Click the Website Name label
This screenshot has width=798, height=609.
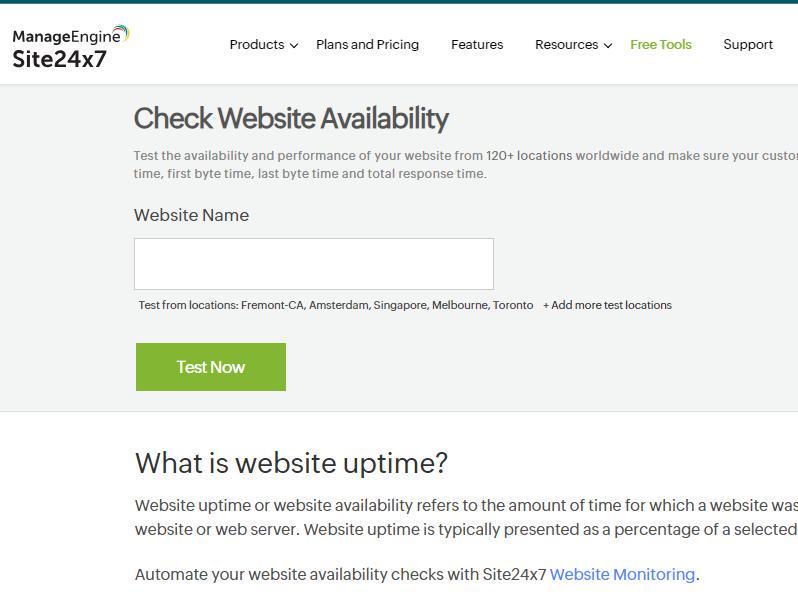191,215
